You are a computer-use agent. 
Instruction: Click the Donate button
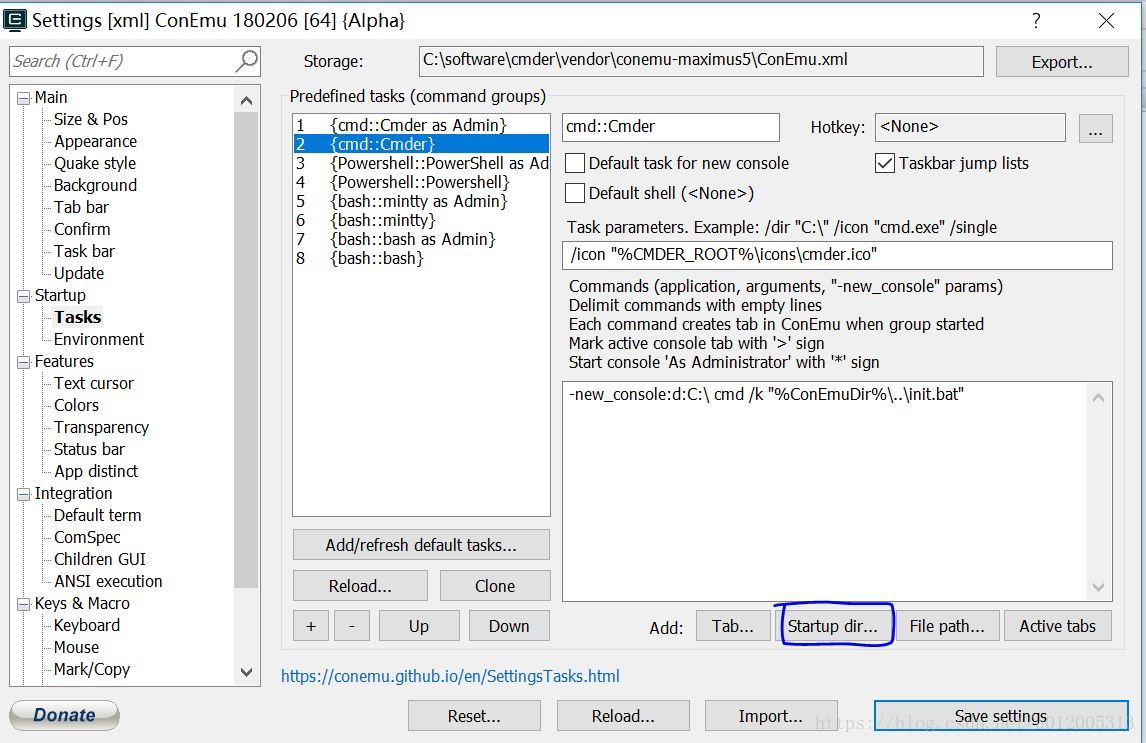point(64,715)
